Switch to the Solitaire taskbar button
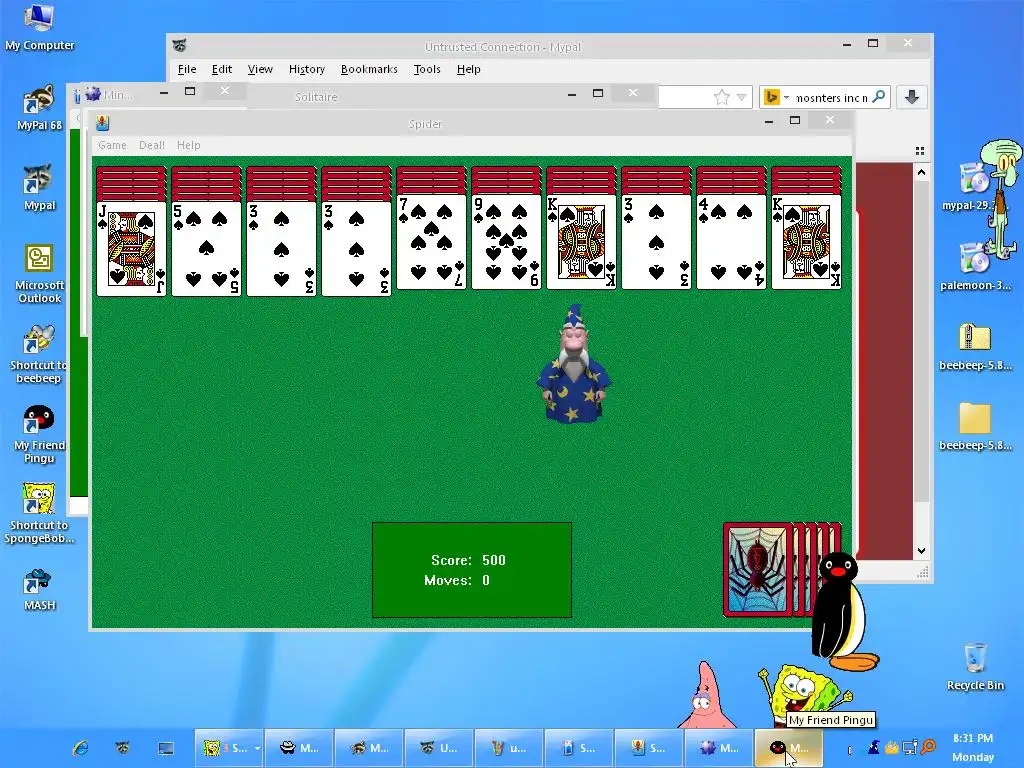1024x768 pixels. click(x=579, y=748)
